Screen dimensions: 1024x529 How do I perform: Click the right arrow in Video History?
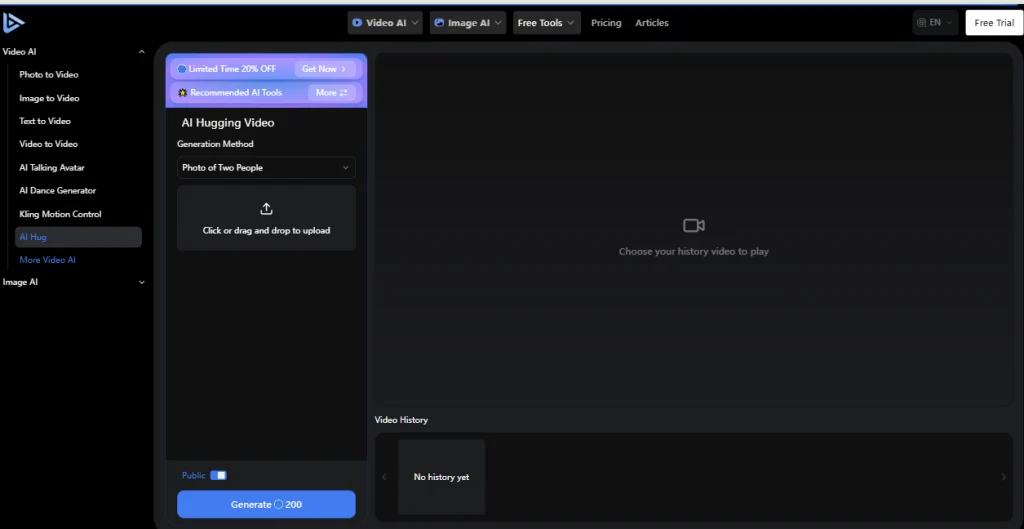coord(1003,477)
